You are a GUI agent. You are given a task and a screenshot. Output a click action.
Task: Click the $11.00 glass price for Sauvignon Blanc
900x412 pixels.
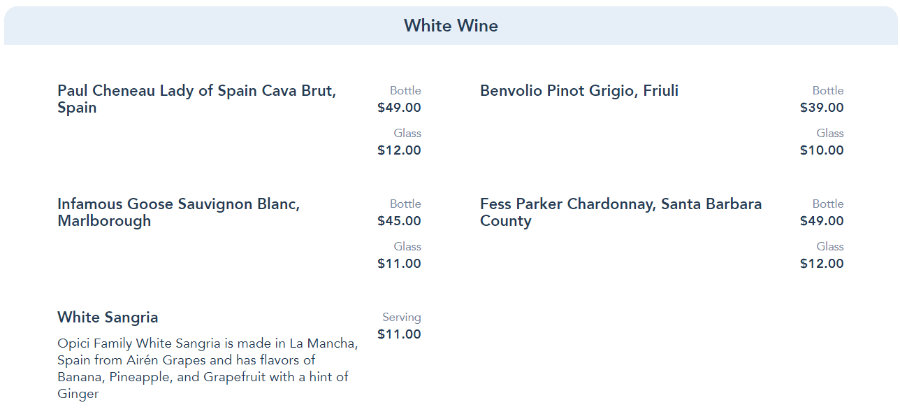point(399,264)
